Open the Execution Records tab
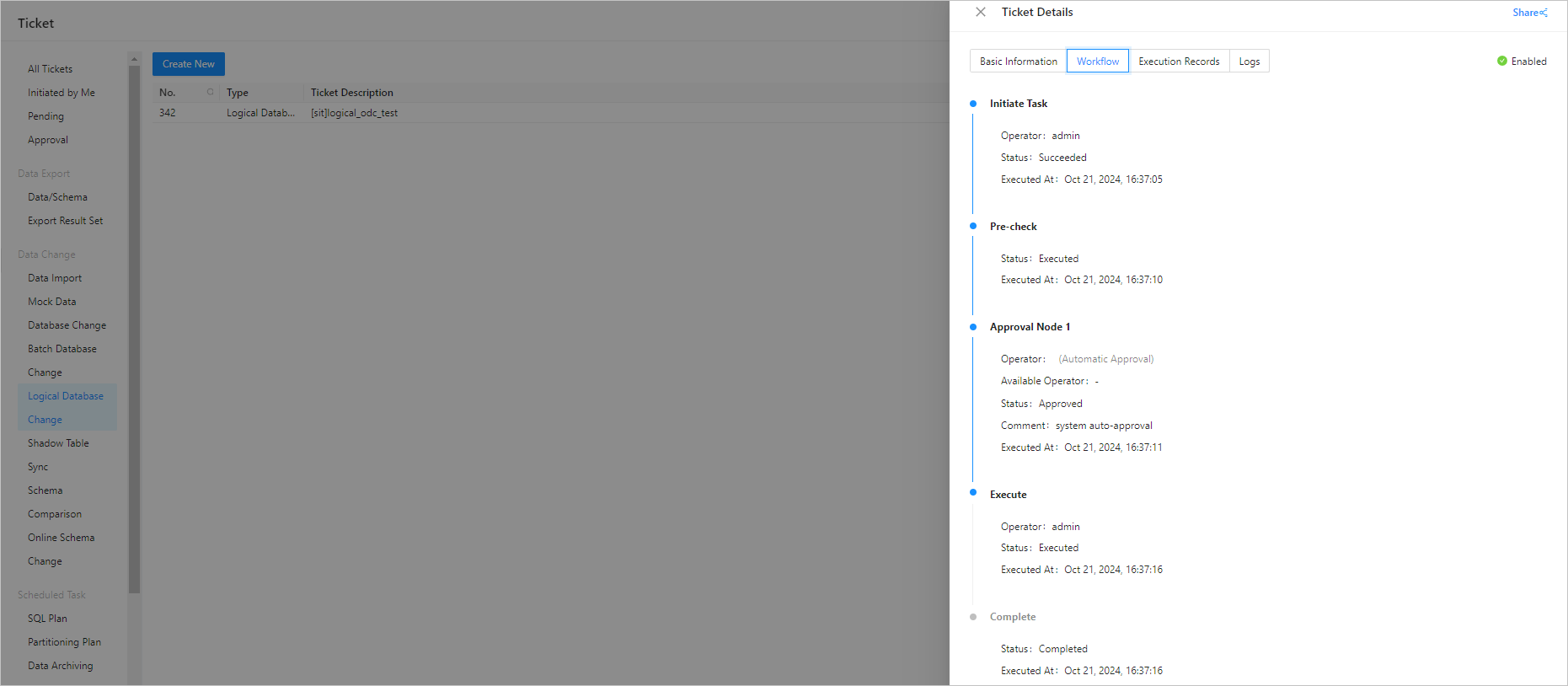This screenshot has height=686, width=1568. tap(1179, 62)
